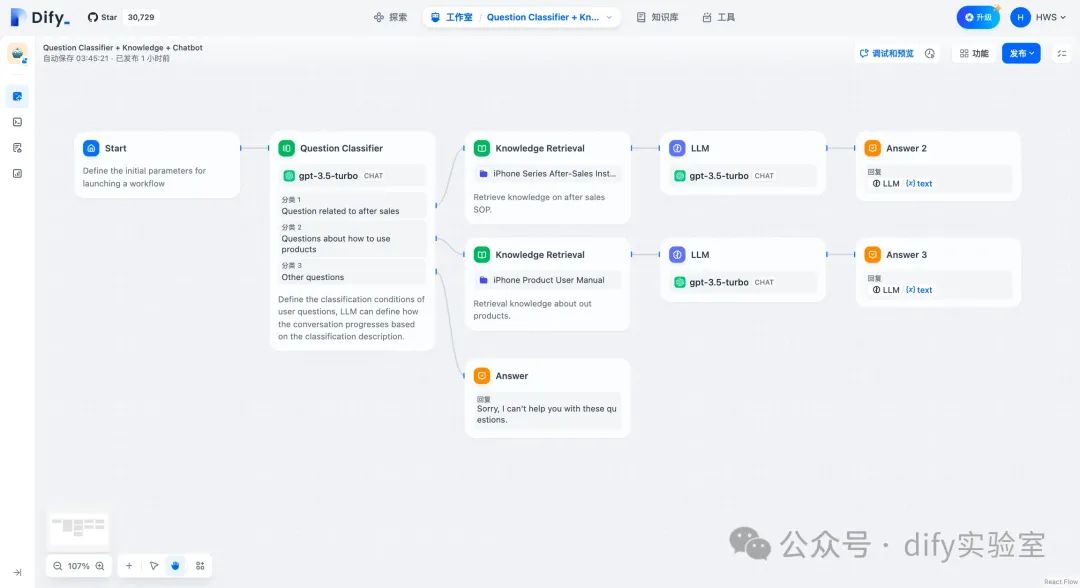Click the first Knowledge Retrieval node icon
1080x588 pixels.
(482, 148)
